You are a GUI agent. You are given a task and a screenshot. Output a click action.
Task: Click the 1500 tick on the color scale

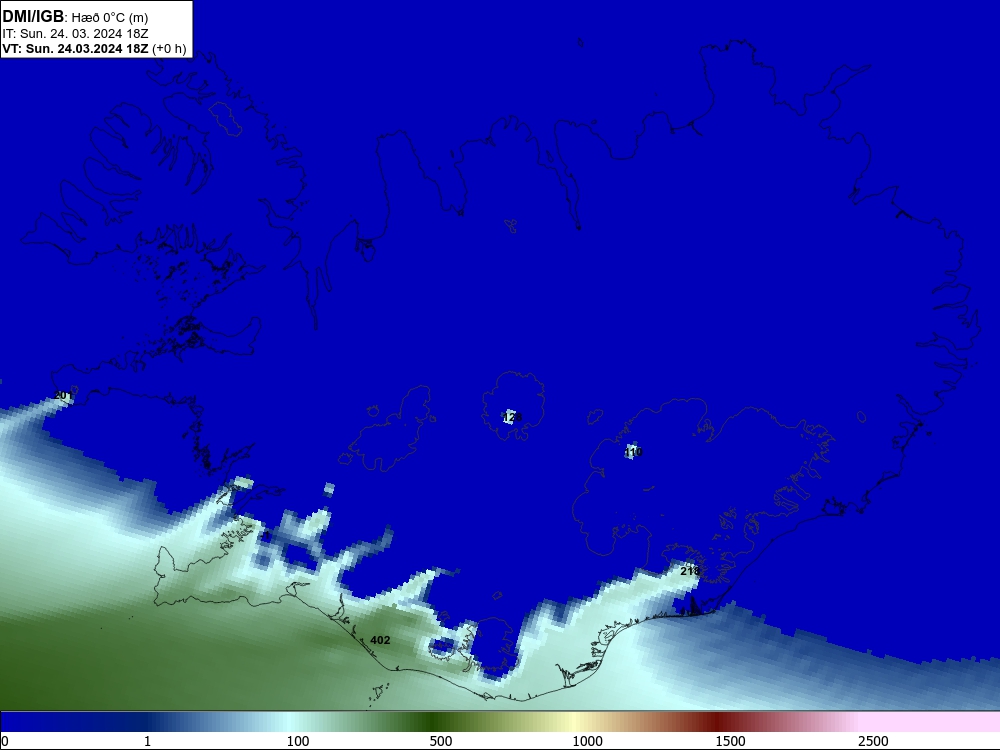(730, 741)
